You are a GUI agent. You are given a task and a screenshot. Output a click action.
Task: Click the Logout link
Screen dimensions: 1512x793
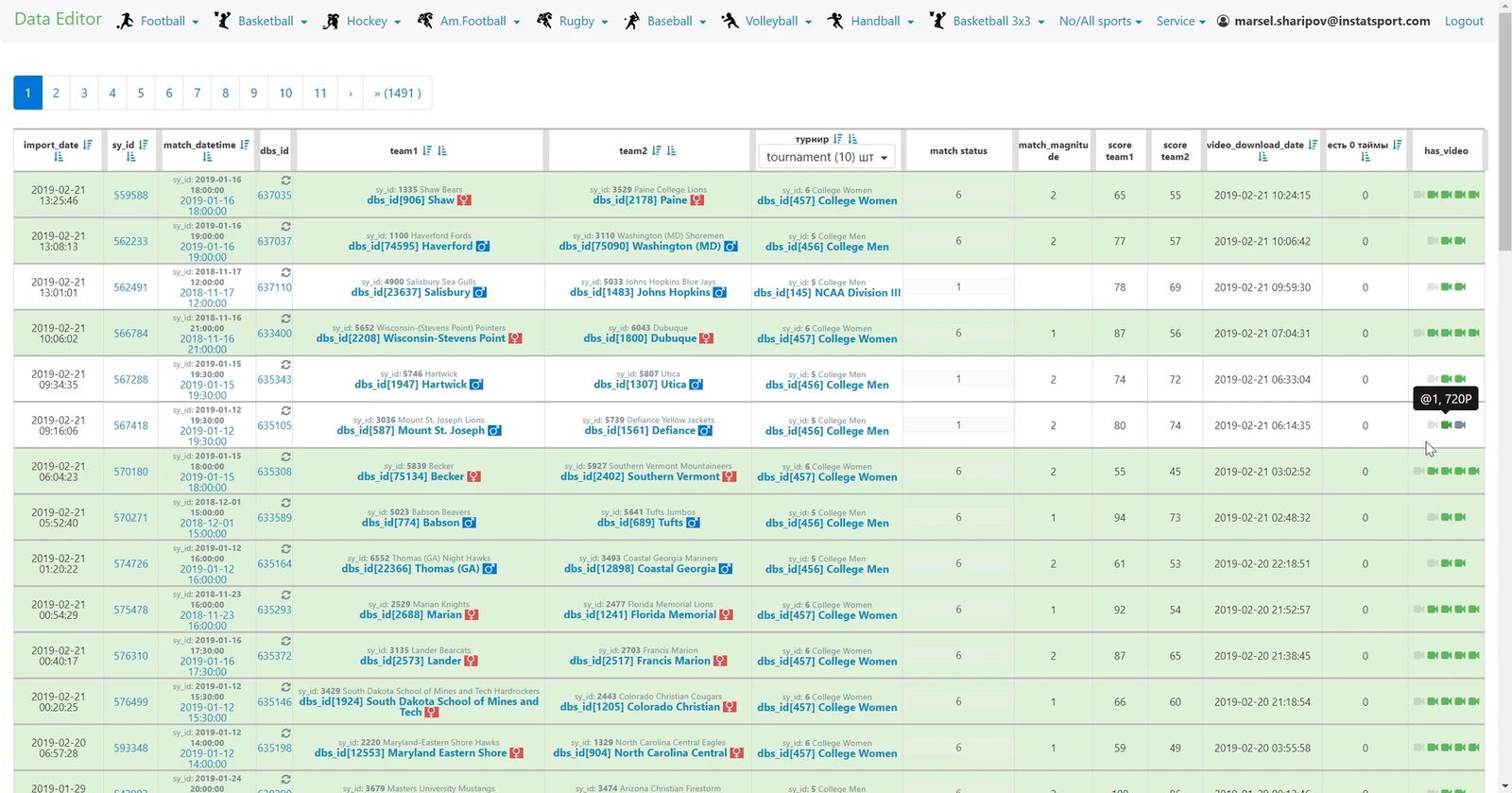click(x=1464, y=21)
